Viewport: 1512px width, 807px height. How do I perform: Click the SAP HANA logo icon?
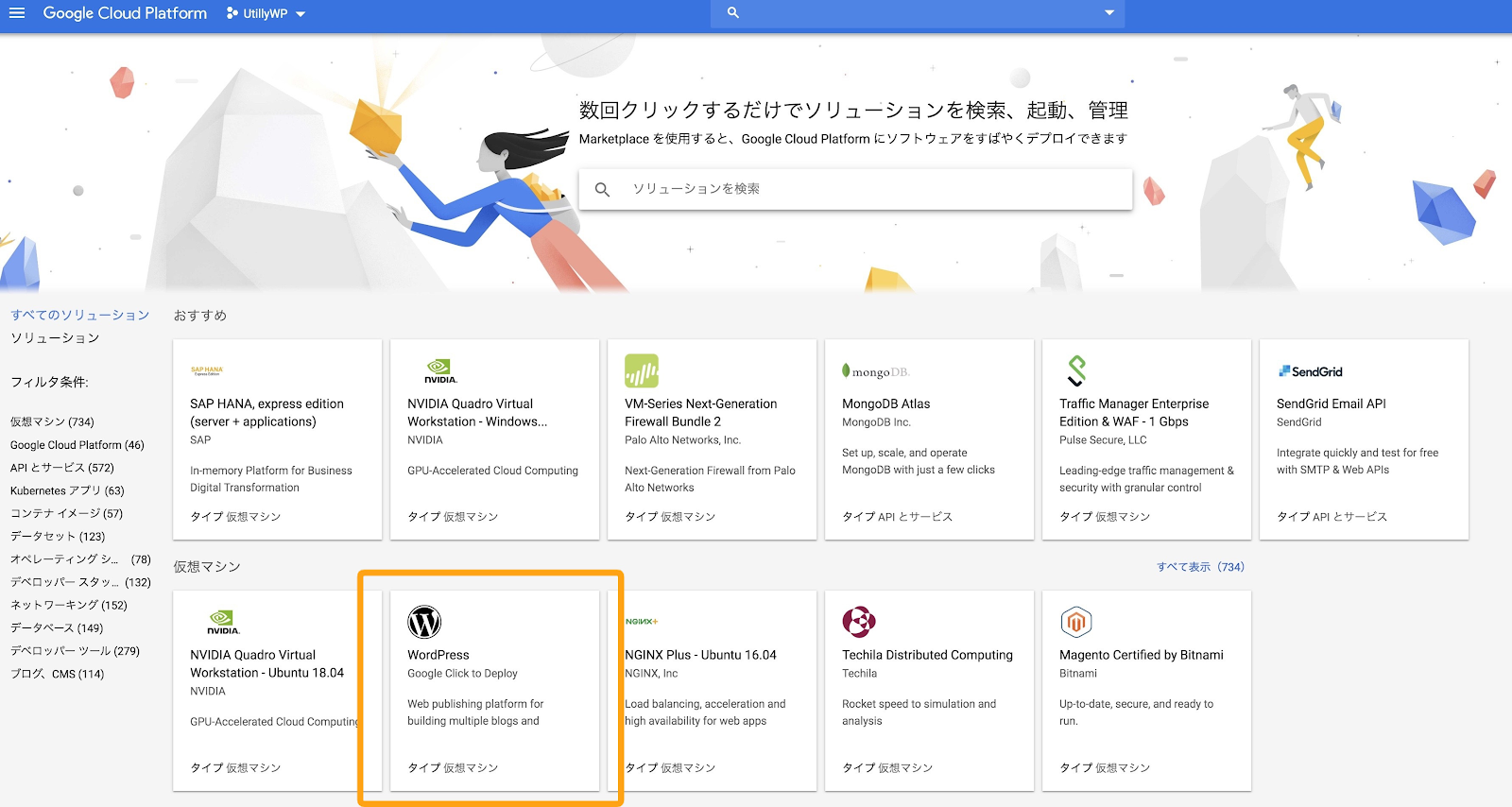point(207,371)
